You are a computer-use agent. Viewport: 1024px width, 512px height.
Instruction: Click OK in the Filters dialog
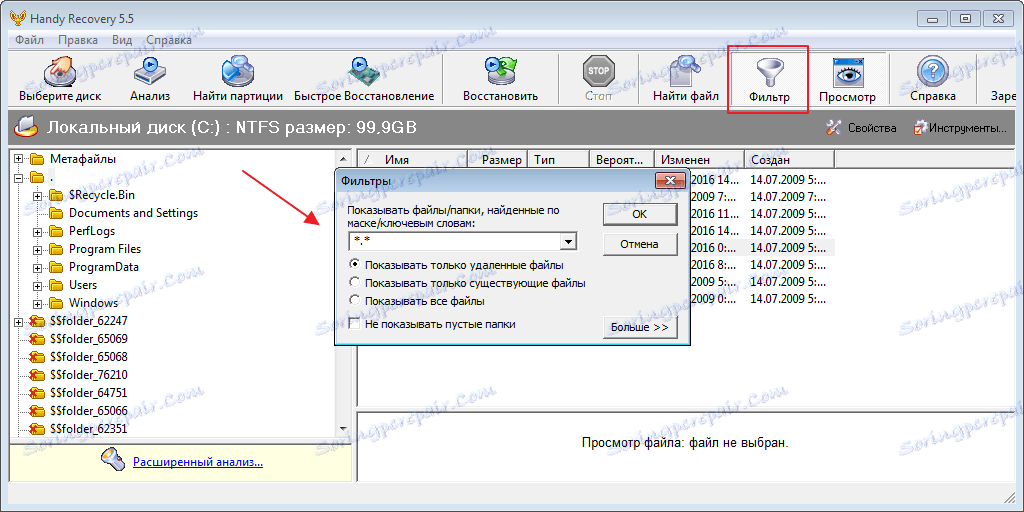tap(640, 214)
